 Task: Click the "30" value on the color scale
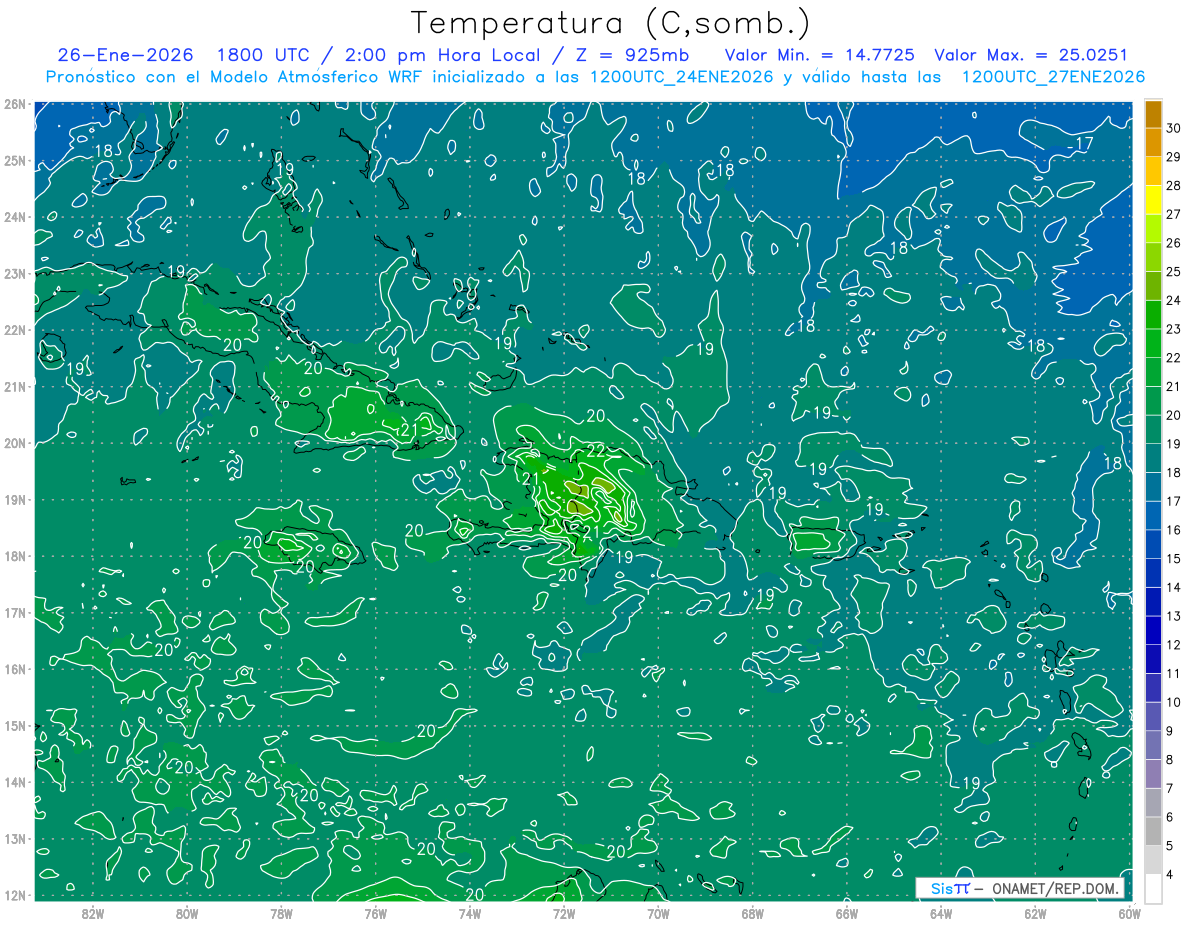pyautogui.click(x=1174, y=128)
